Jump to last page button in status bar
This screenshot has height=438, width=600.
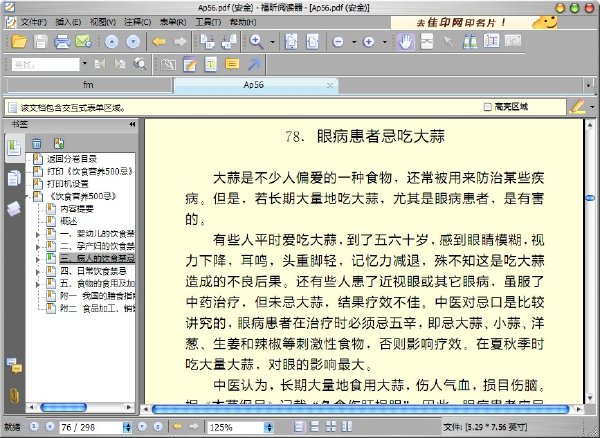pos(158,427)
